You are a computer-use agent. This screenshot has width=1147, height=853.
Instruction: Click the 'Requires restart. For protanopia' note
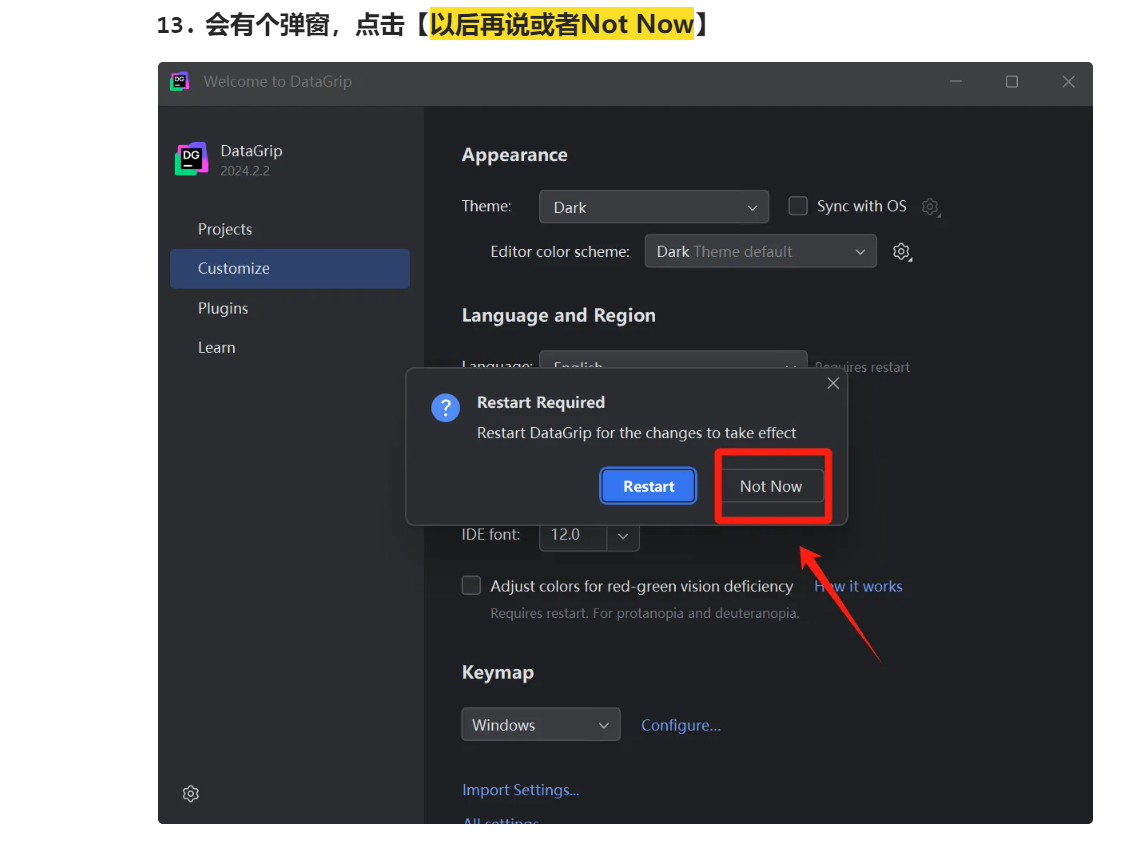(x=644, y=613)
